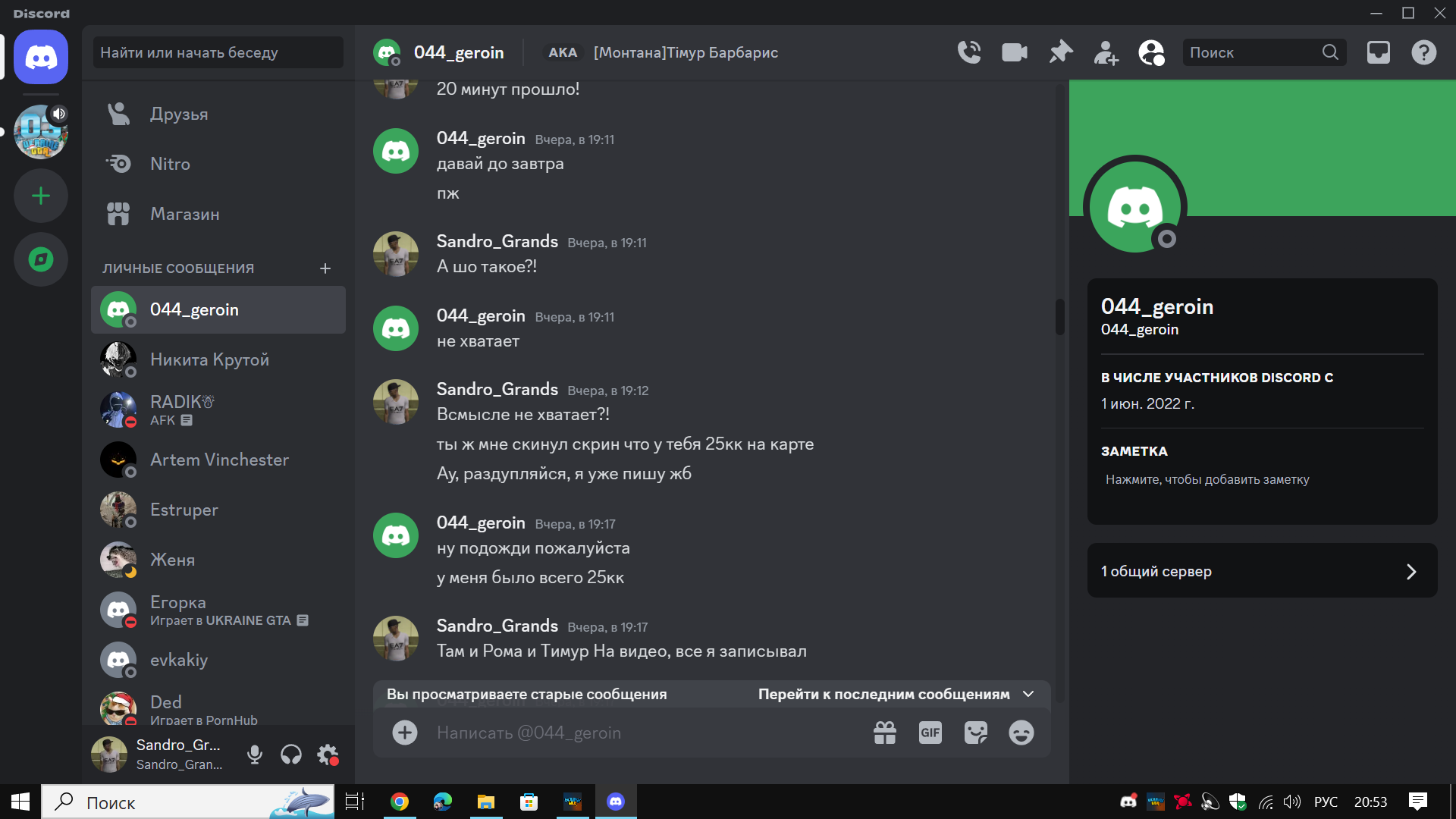Click Sandro_Grands username at 19:11 message
The image size is (1456, 819).
[x=497, y=241]
